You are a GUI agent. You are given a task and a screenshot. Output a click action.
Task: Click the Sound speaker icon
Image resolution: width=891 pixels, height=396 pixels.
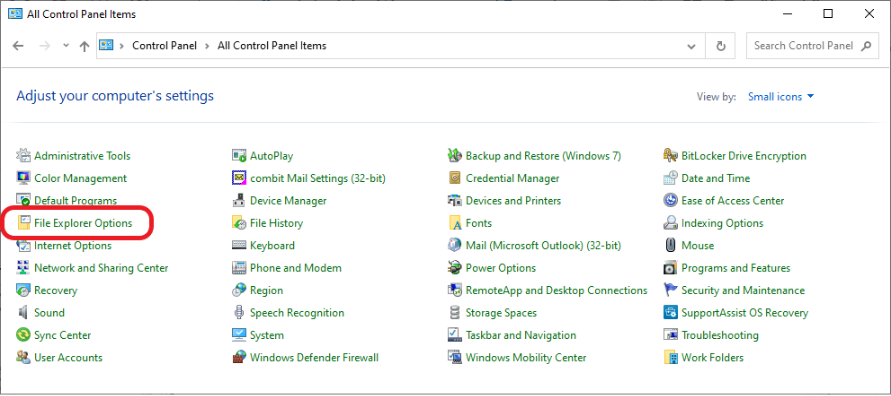(x=23, y=312)
